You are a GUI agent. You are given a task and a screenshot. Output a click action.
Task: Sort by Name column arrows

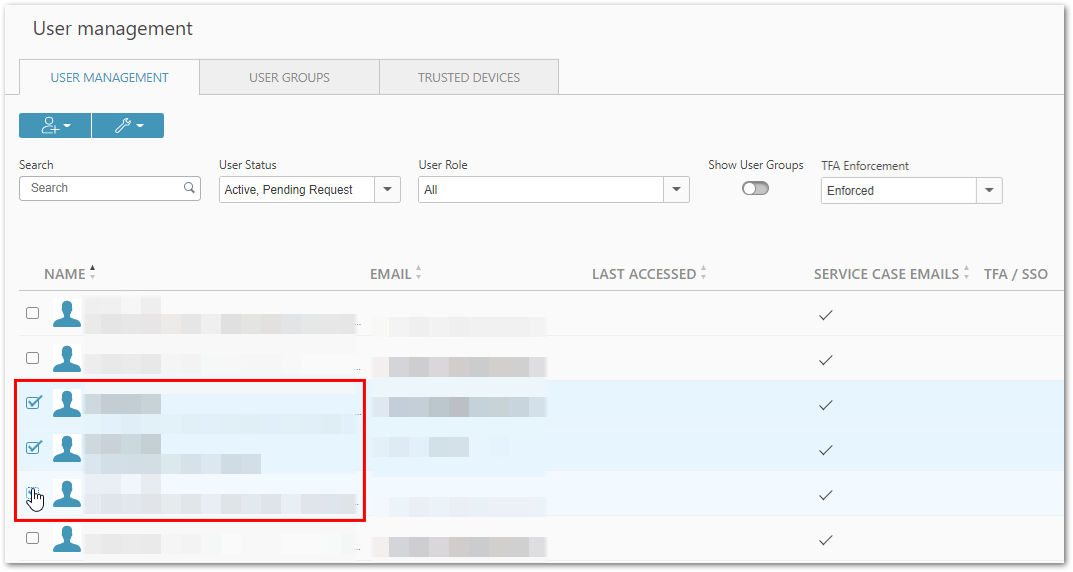92,272
